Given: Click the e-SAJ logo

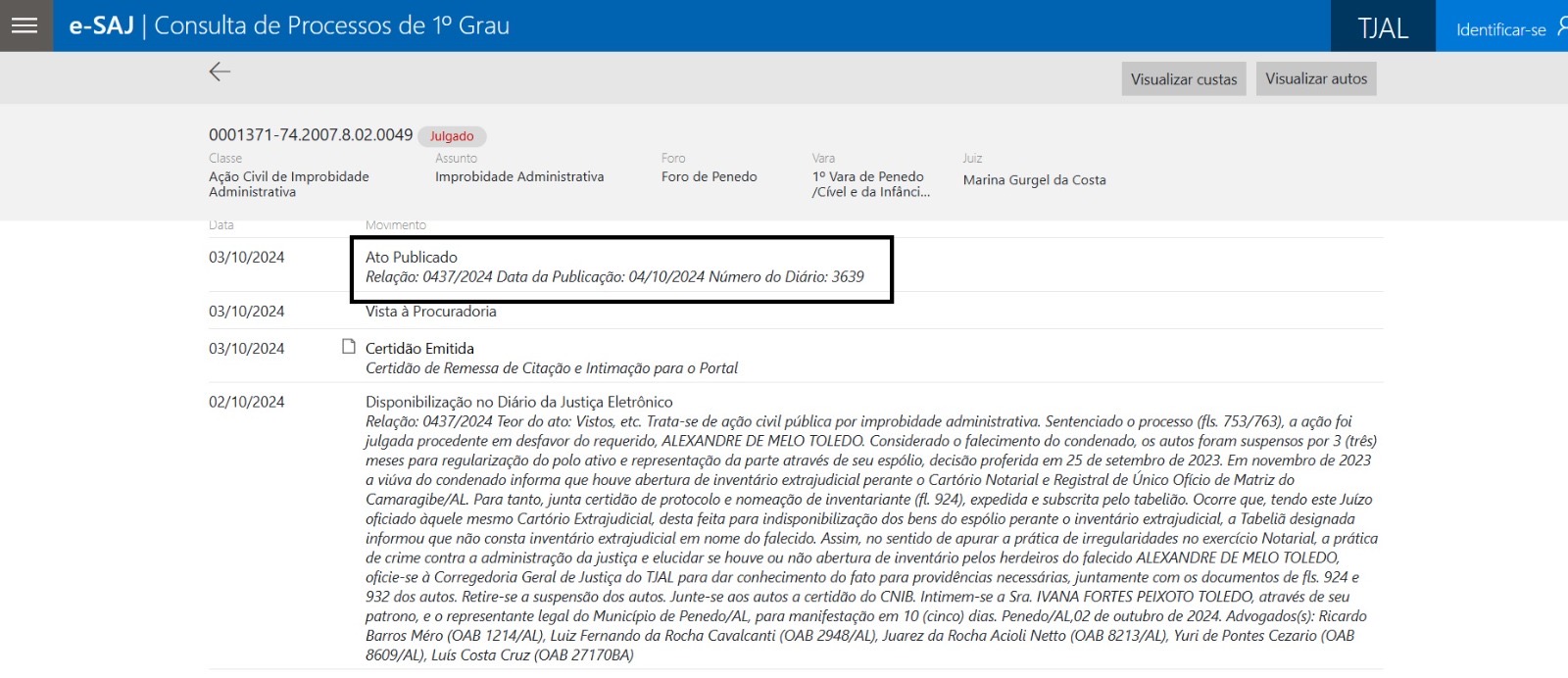Looking at the screenshot, I should (101, 25).
